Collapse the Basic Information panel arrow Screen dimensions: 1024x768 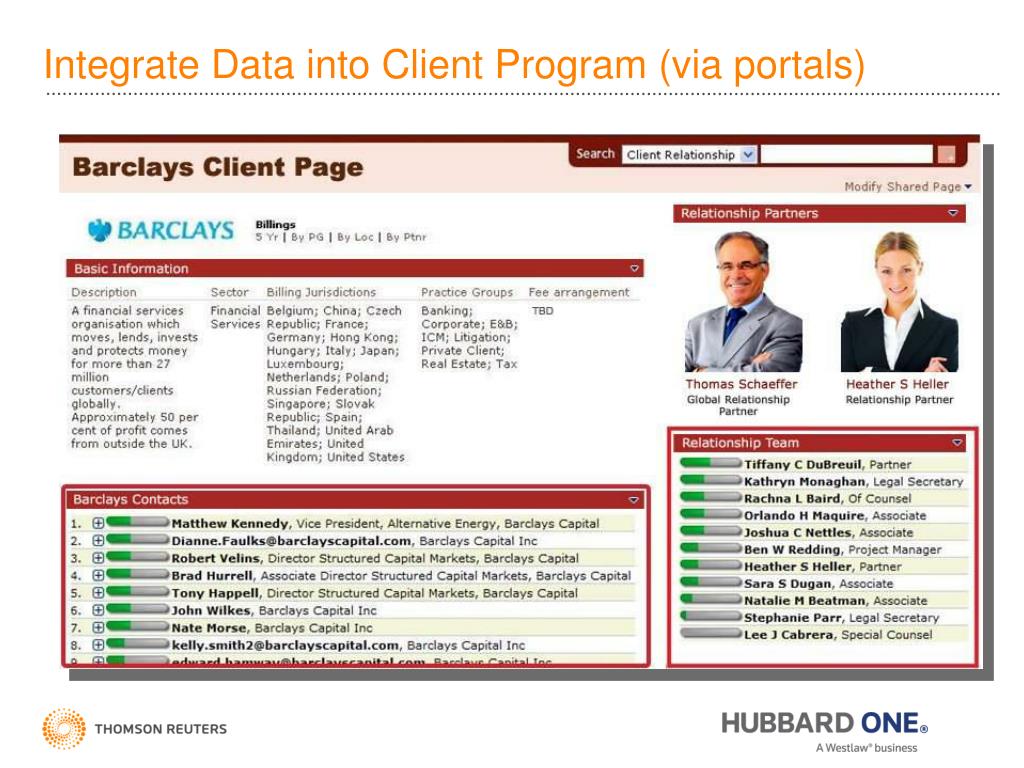(634, 268)
